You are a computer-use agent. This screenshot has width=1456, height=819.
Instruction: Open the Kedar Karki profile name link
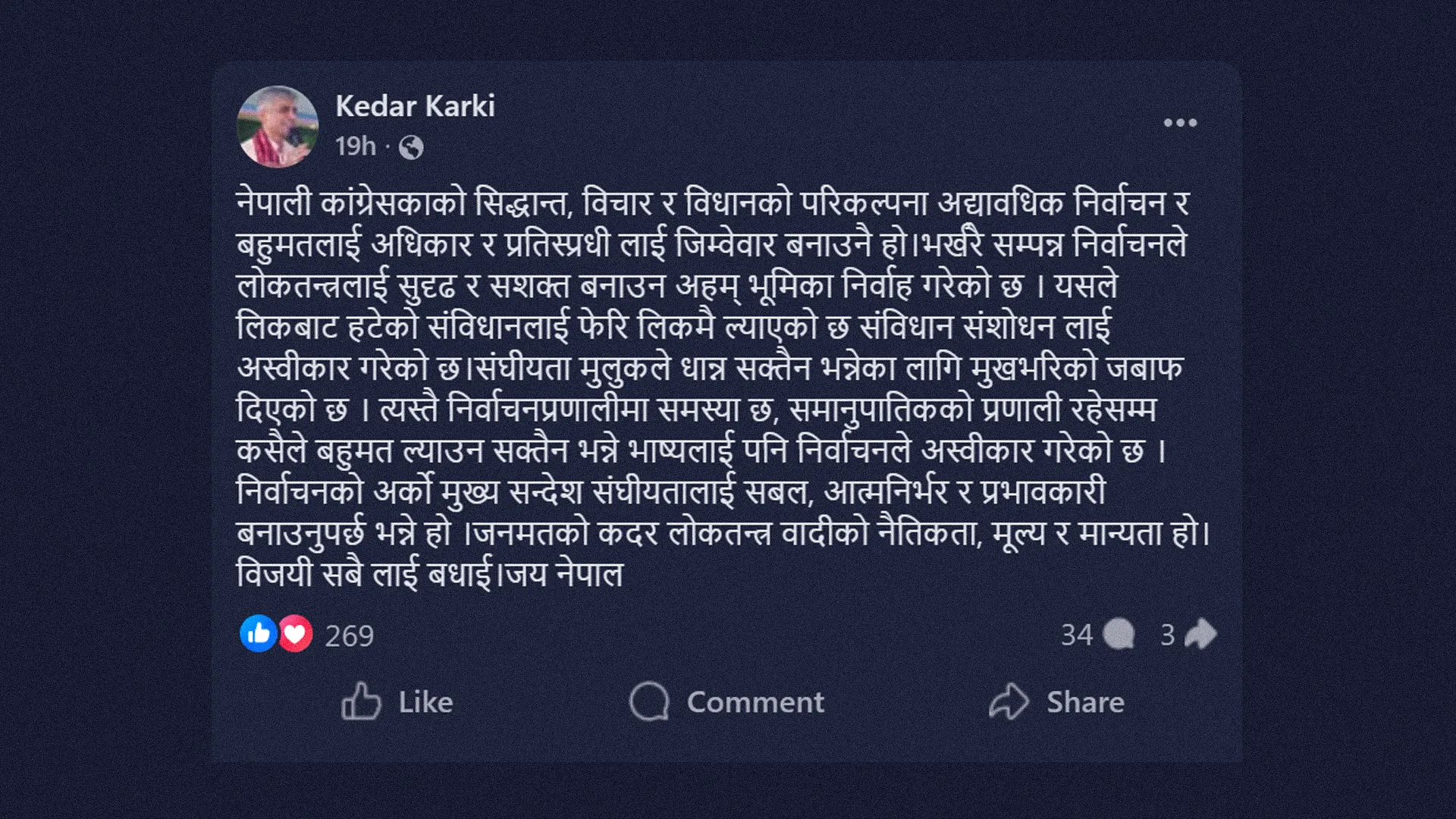[415, 106]
